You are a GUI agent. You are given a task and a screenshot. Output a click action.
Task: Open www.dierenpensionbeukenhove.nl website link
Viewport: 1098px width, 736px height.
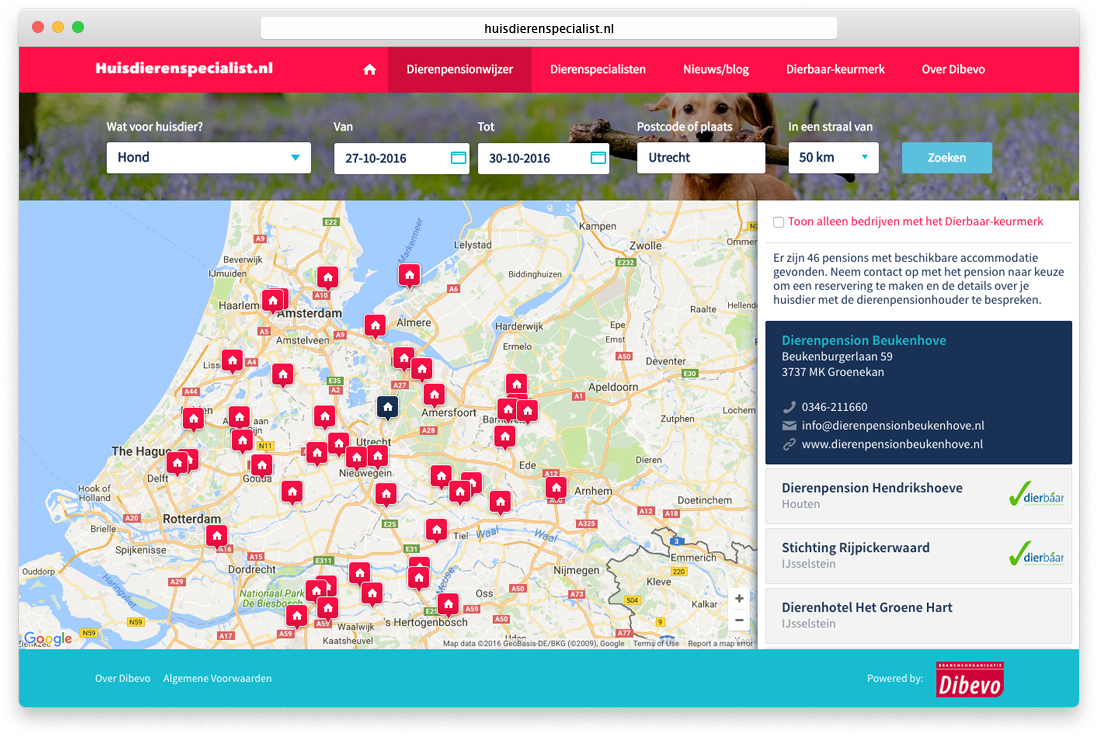(892, 445)
